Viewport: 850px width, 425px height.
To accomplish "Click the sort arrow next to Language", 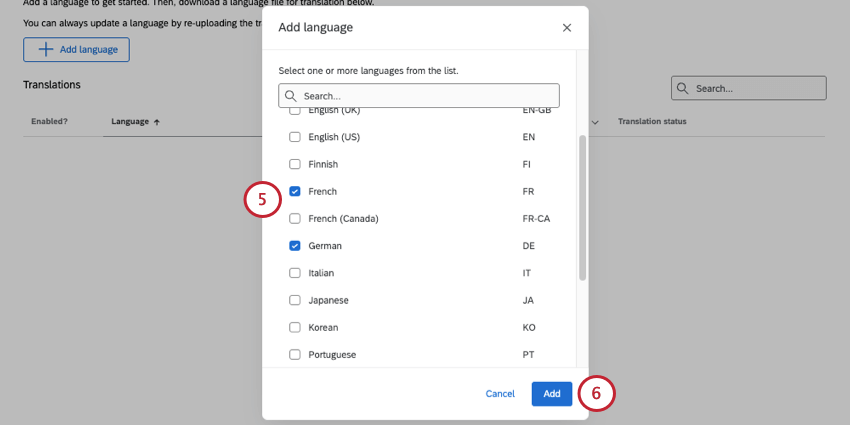I will [158, 122].
